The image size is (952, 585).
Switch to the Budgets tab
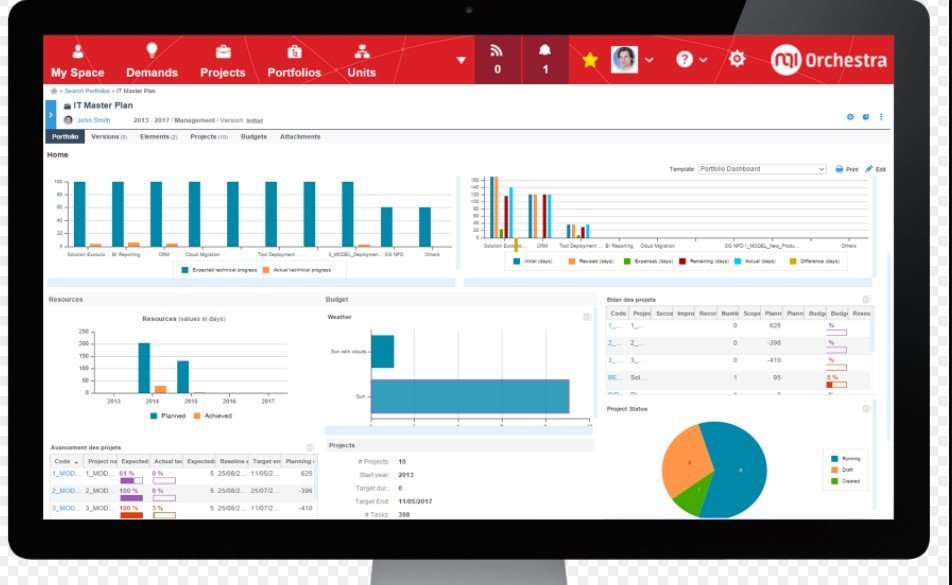click(x=254, y=137)
